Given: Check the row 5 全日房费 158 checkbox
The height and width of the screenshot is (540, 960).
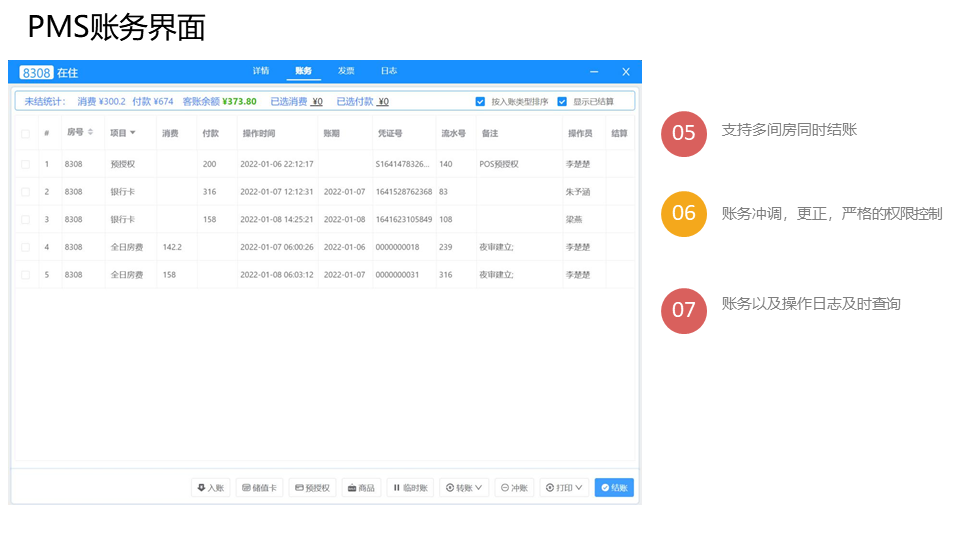Looking at the screenshot, I should tap(25, 275).
